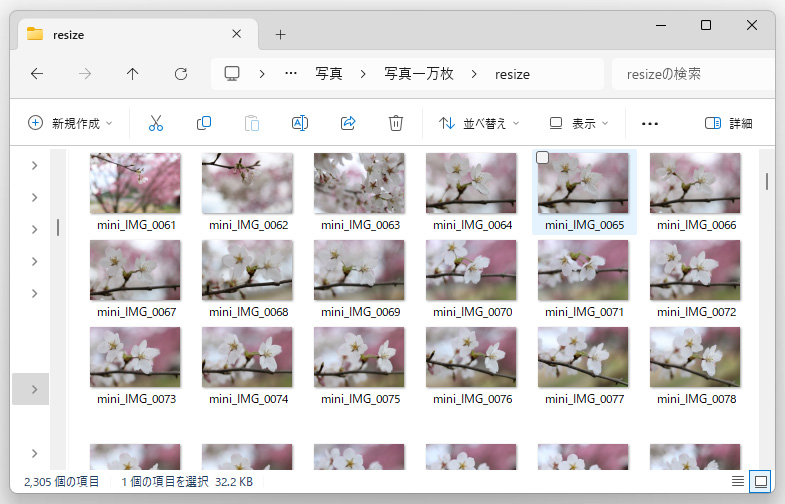Select thumbnail mini_IMG_0063
The height and width of the screenshot is (504, 785).
tap(359, 183)
